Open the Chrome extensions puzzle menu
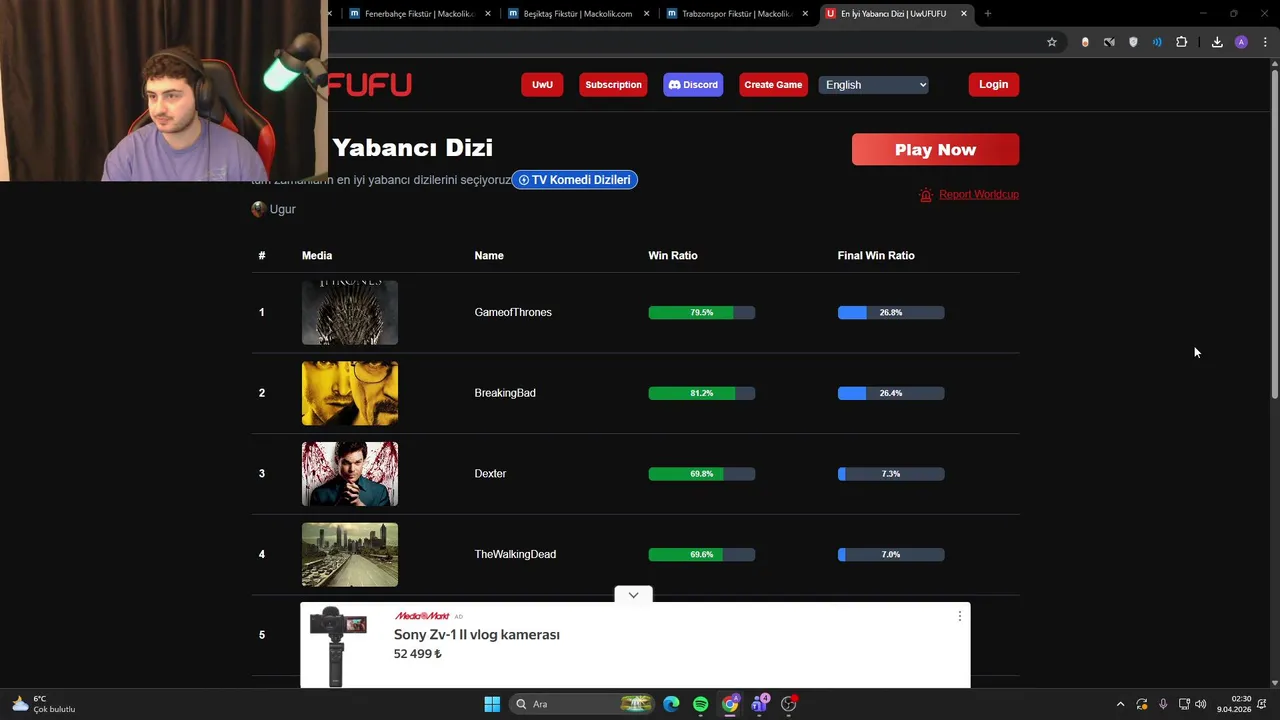 coord(1181,42)
